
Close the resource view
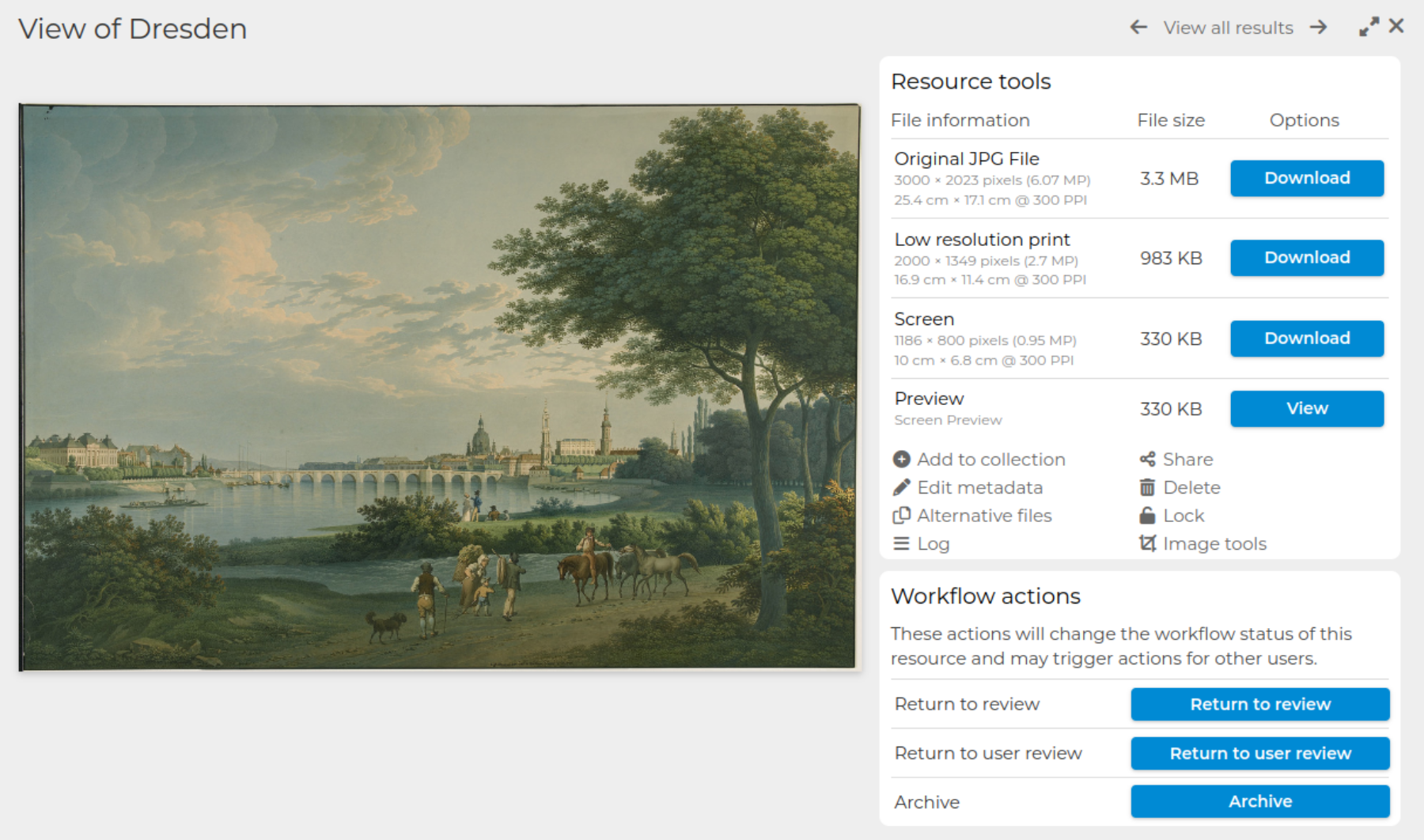pos(1396,26)
